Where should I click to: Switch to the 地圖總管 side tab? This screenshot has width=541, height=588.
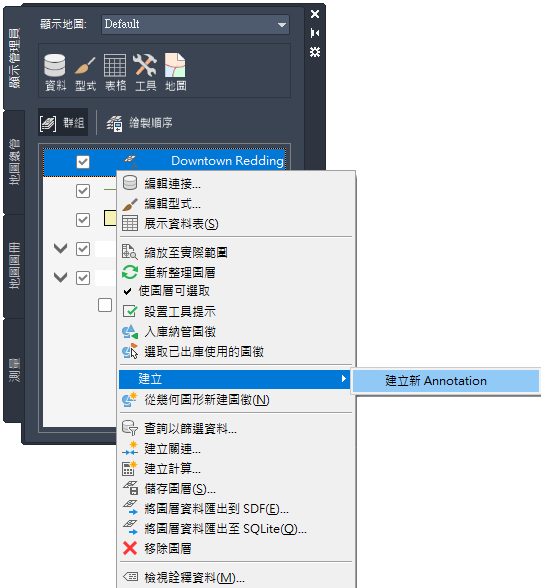point(14,162)
